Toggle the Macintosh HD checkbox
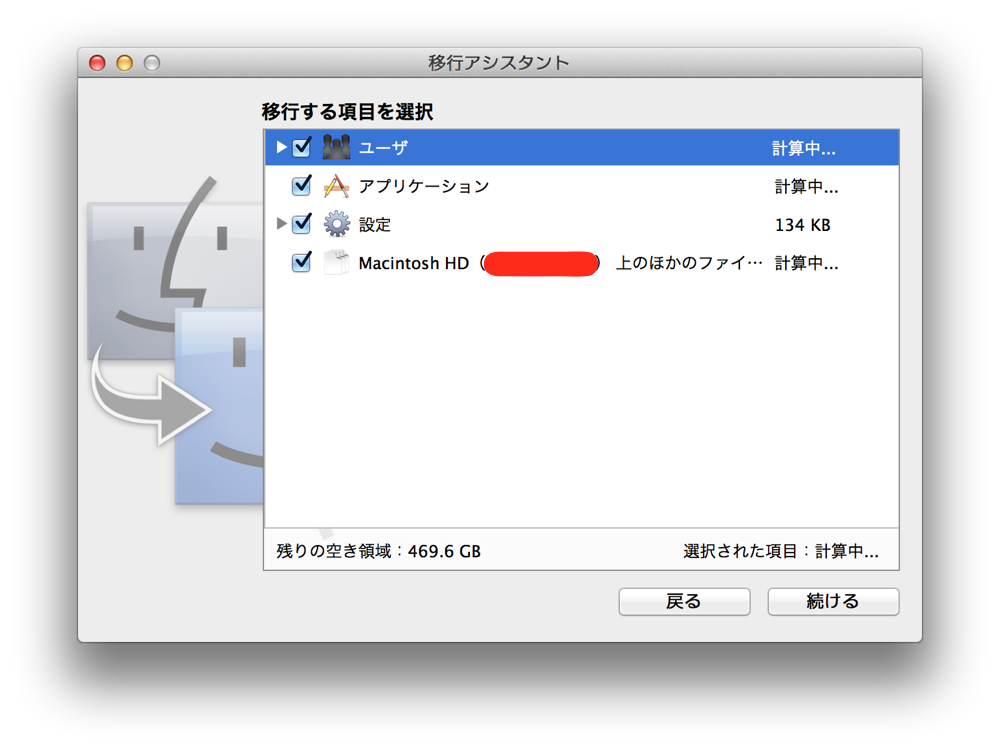The width and height of the screenshot is (1000, 750). click(x=302, y=262)
